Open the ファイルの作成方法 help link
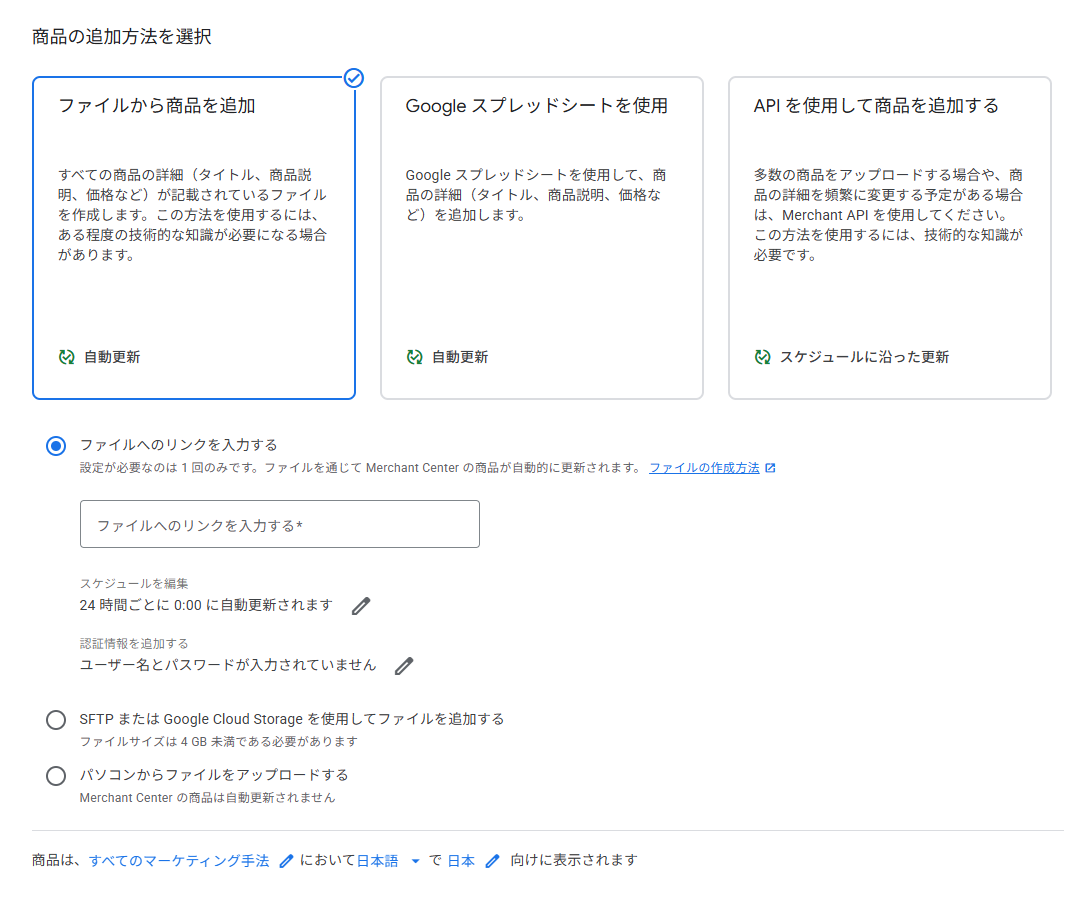The image size is (1082, 901). click(x=704, y=468)
